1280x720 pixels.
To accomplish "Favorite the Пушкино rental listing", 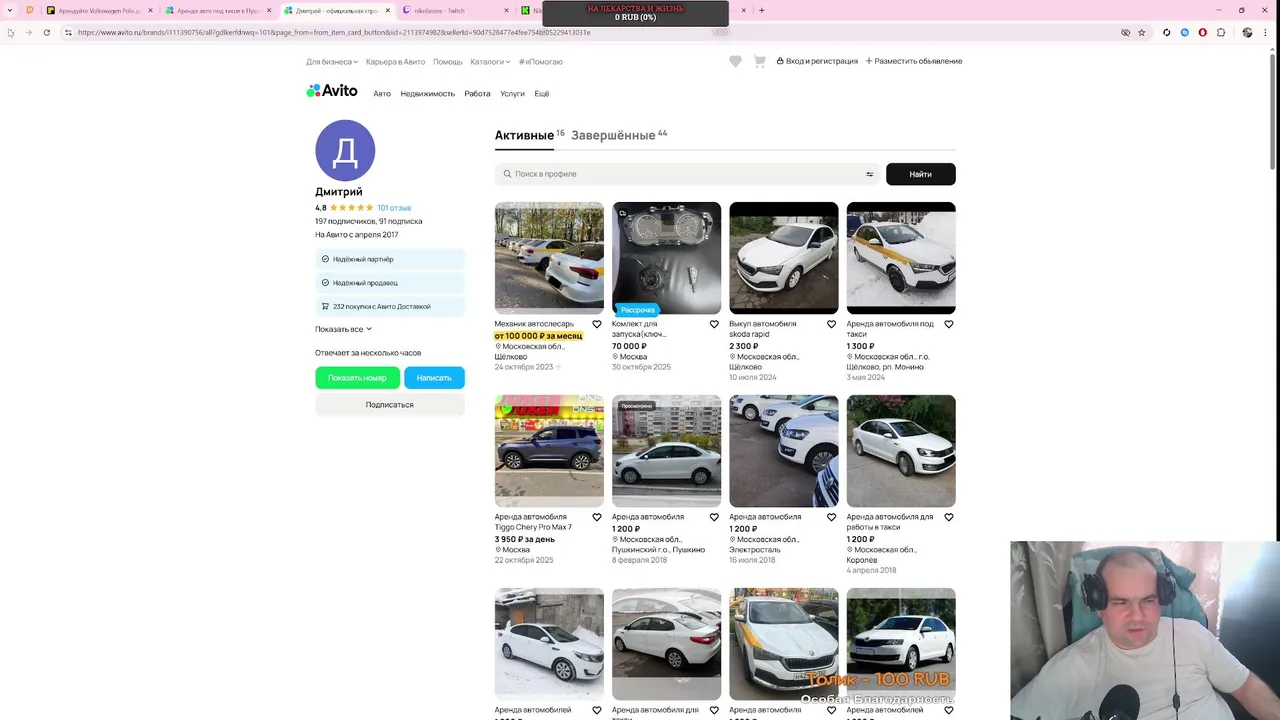I will [714, 517].
